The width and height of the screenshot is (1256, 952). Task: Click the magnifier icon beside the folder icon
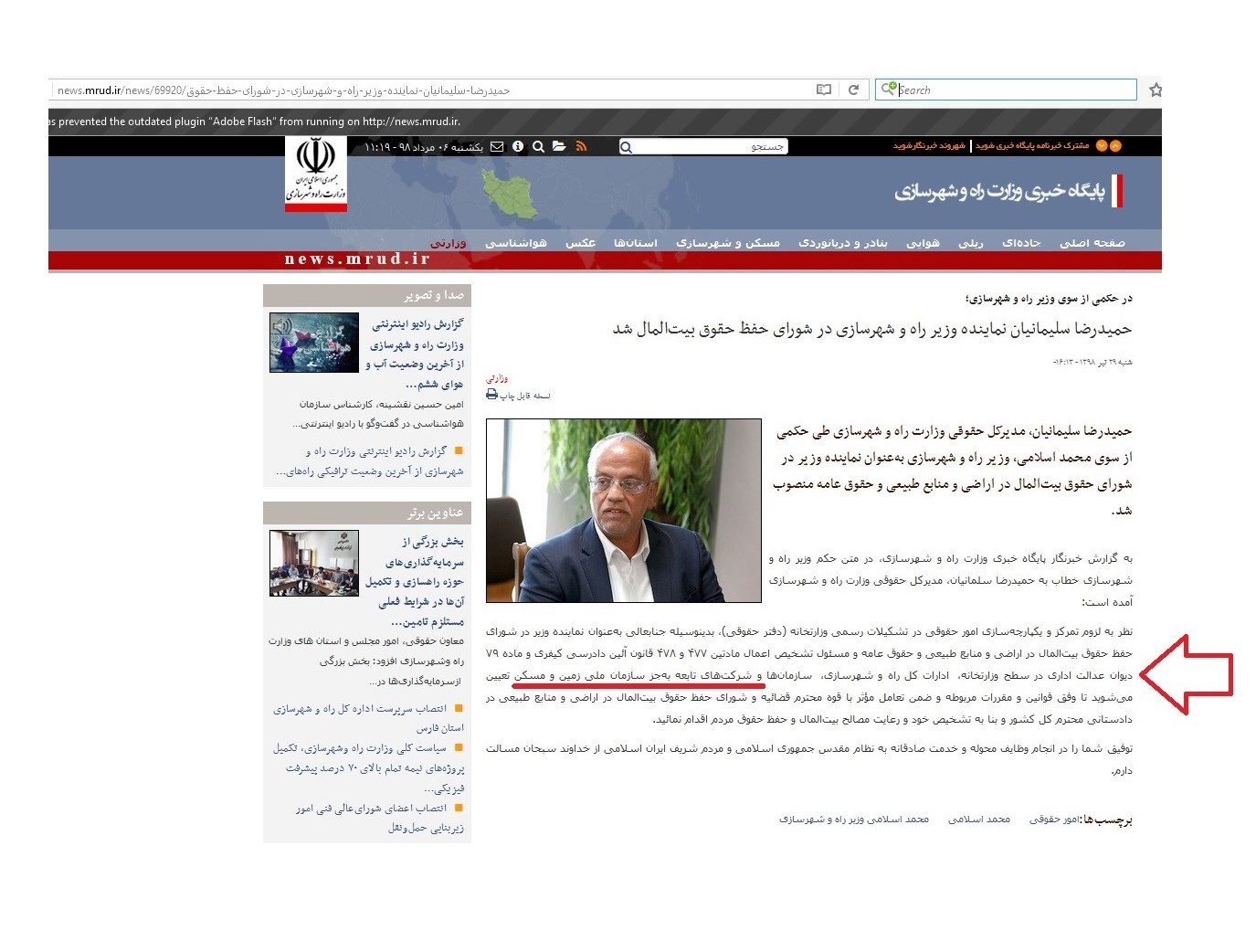[538, 147]
